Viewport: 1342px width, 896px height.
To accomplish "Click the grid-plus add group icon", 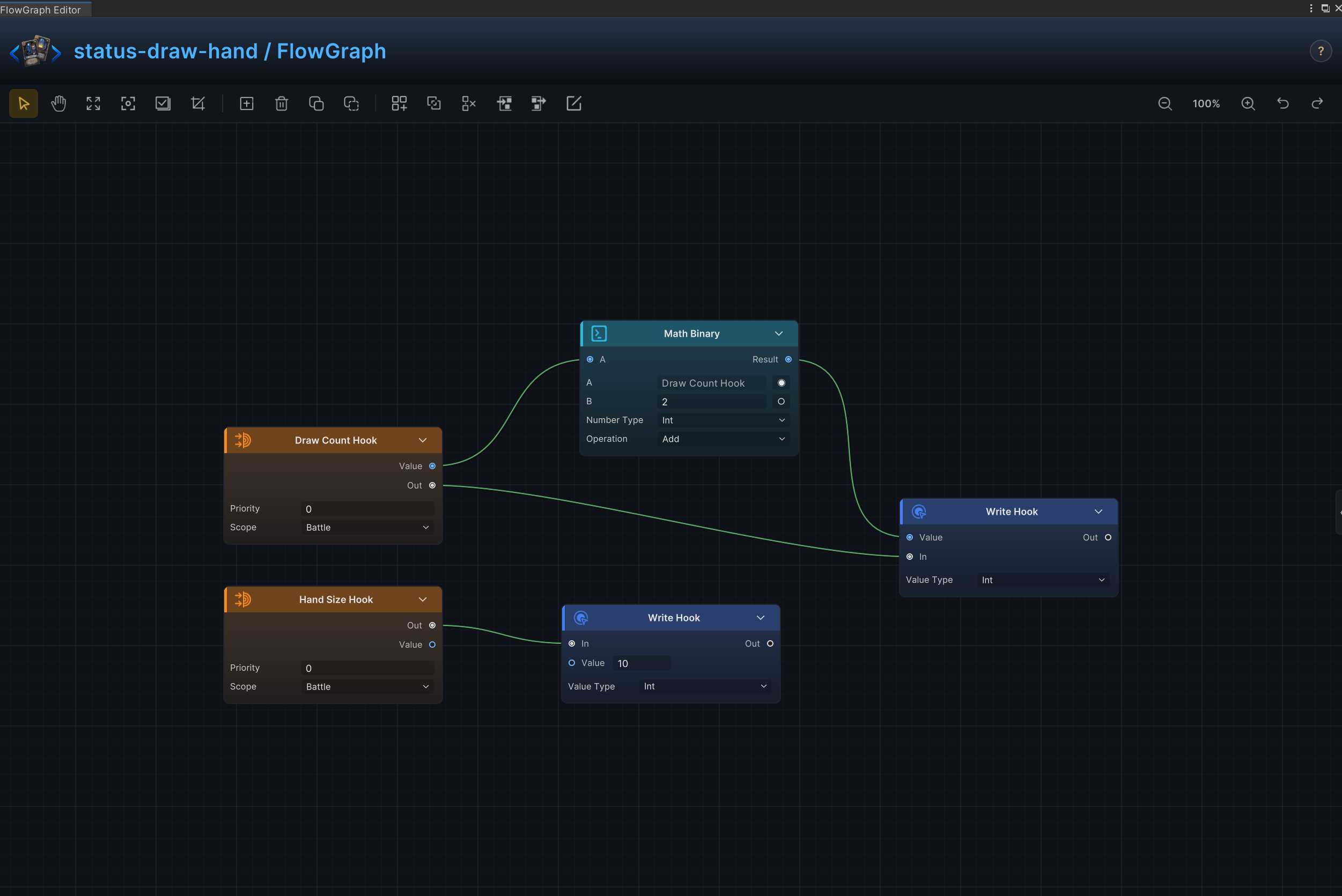I will [399, 103].
